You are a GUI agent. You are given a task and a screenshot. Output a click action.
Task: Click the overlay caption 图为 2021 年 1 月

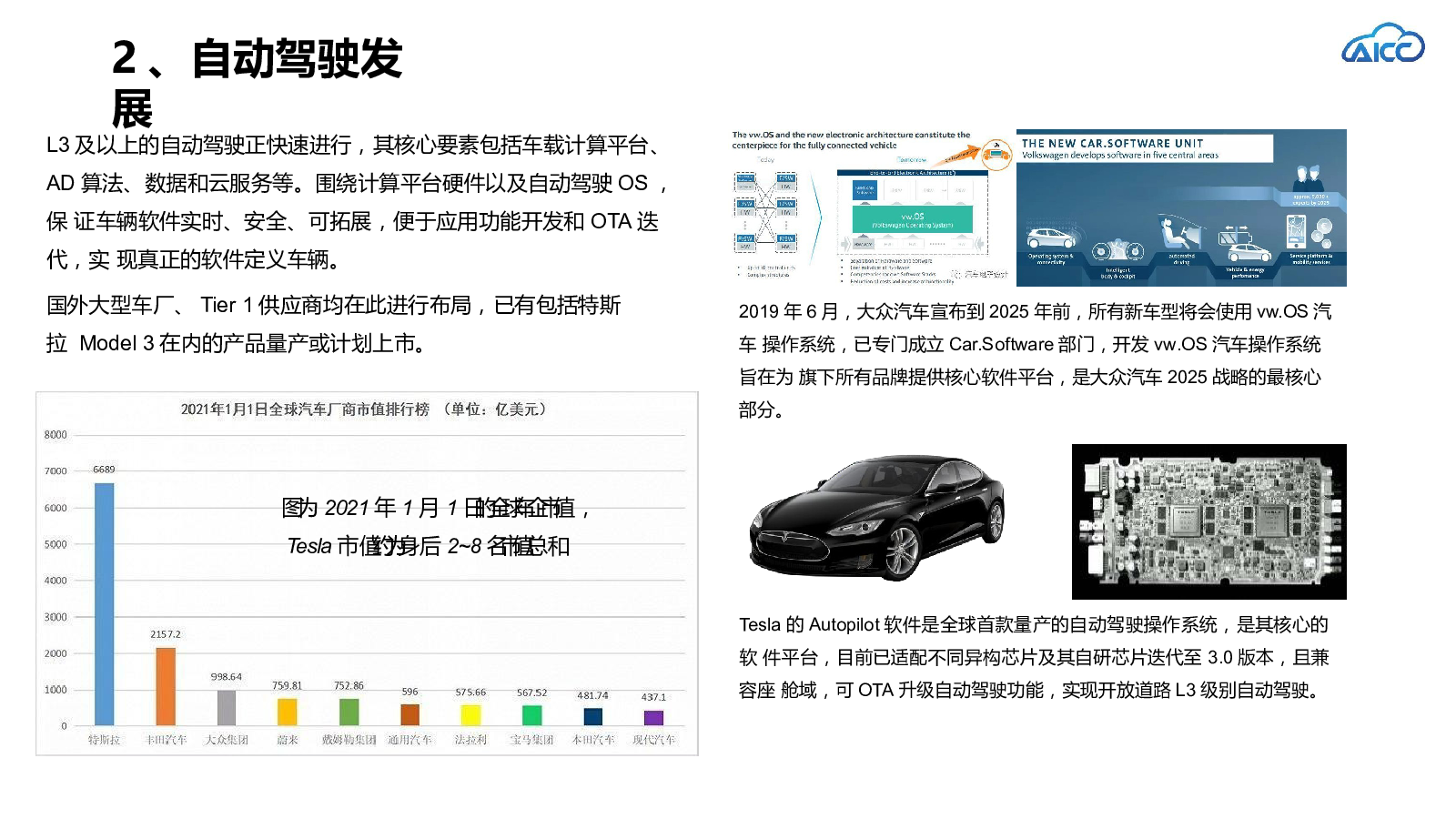(438, 507)
